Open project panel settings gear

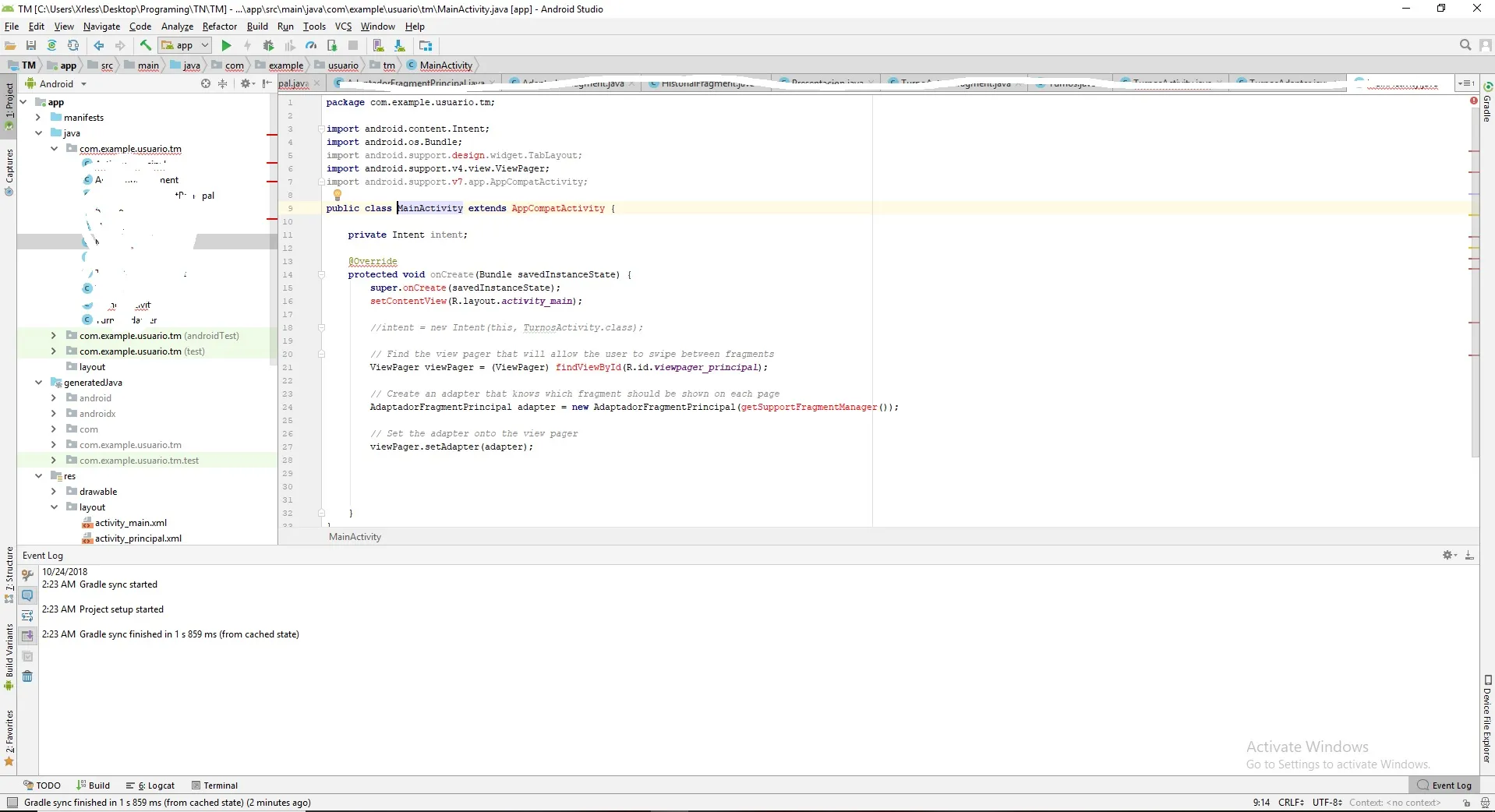coord(247,83)
